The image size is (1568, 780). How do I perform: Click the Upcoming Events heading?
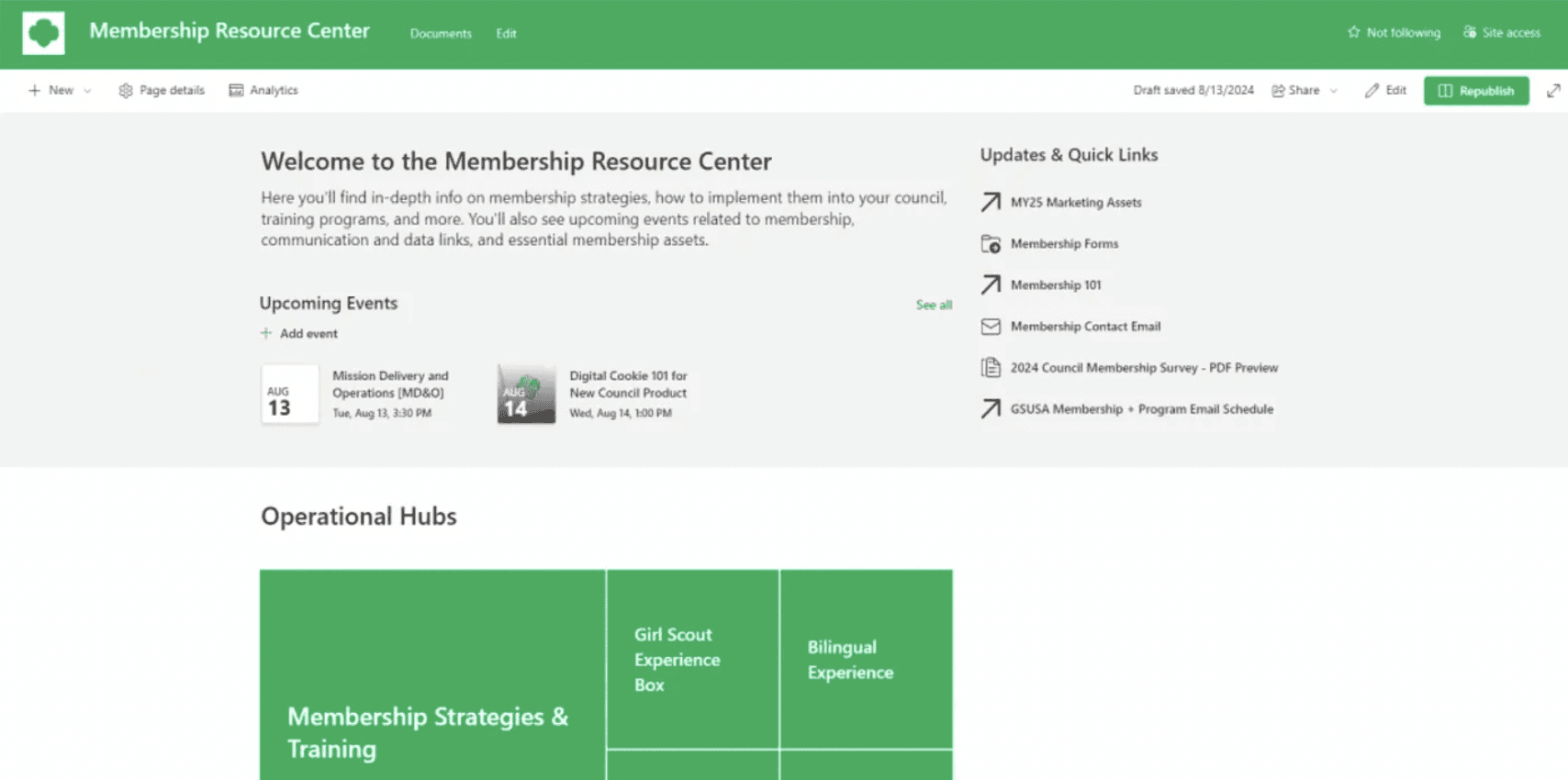pos(329,303)
